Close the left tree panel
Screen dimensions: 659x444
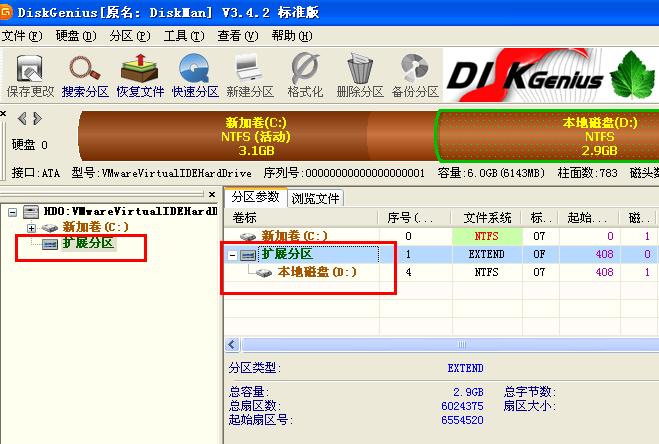212,194
